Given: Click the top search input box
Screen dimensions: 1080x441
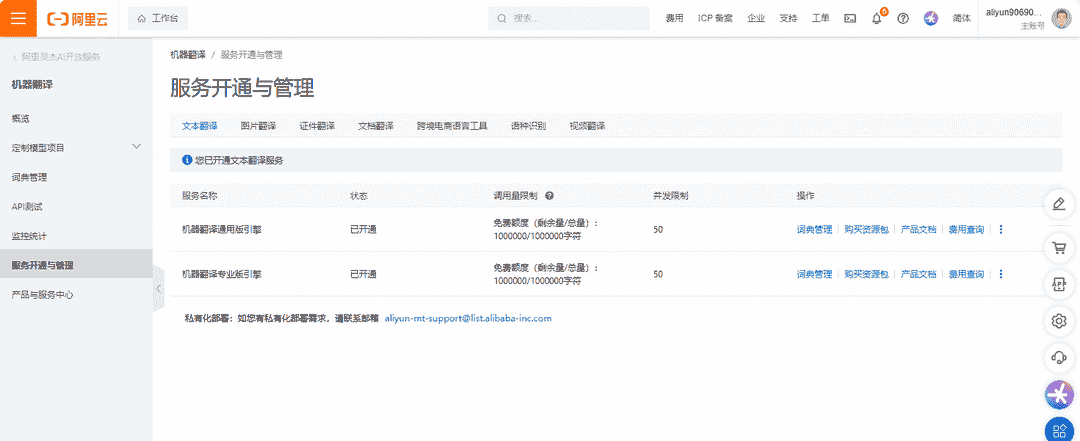Looking at the screenshot, I should [x=575, y=18].
